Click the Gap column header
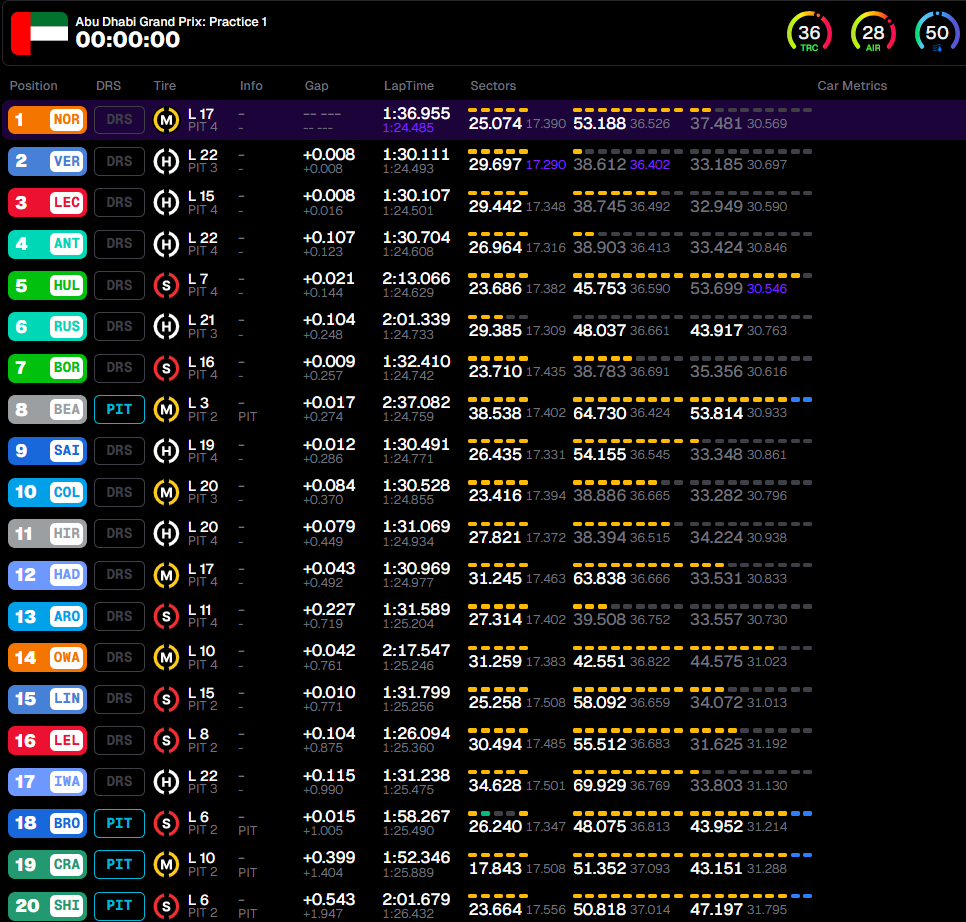The image size is (966, 922). [x=316, y=86]
